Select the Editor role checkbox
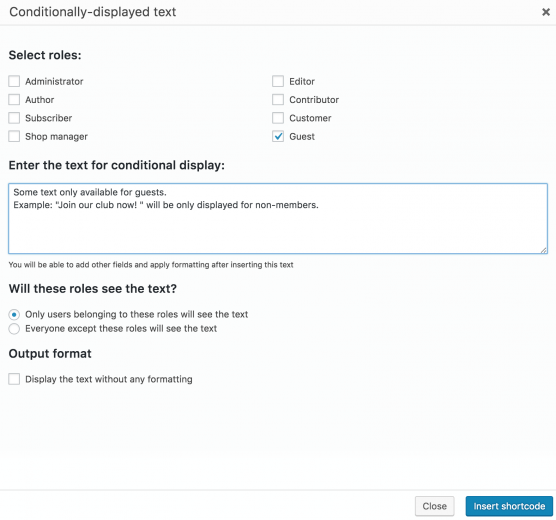Image resolution: width=556 pixels, height=520 pixels. pyautogui.click(x=278, y=81)
